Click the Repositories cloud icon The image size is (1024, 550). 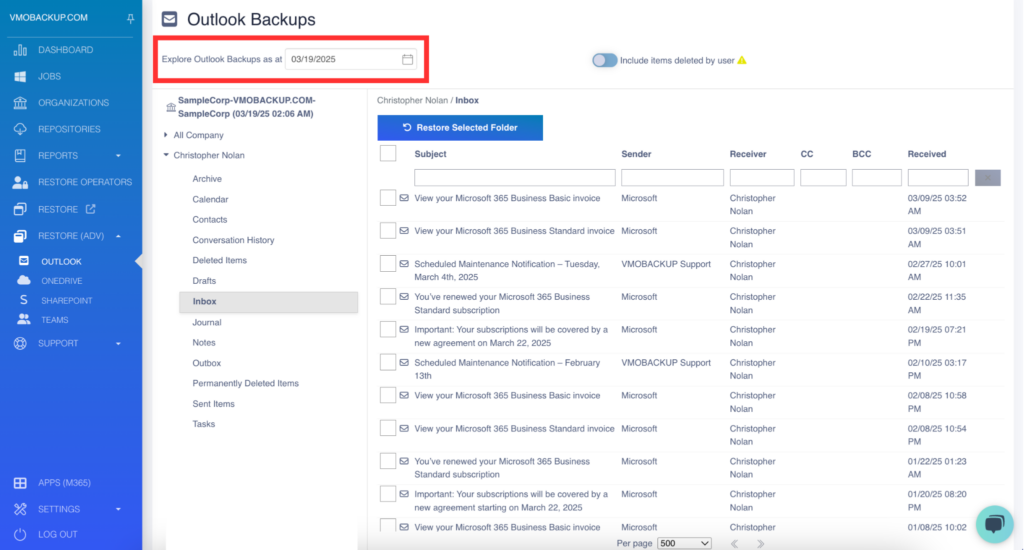(x=20, y=129)
